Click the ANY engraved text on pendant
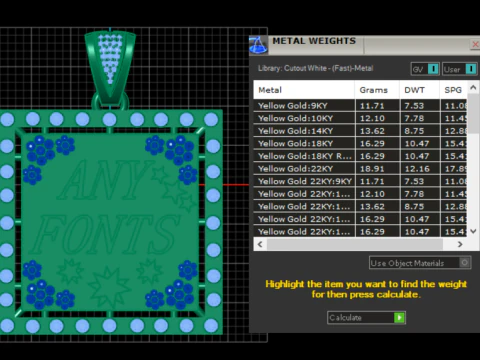Viewport: 480px width, 360px height. coord(106,180)
